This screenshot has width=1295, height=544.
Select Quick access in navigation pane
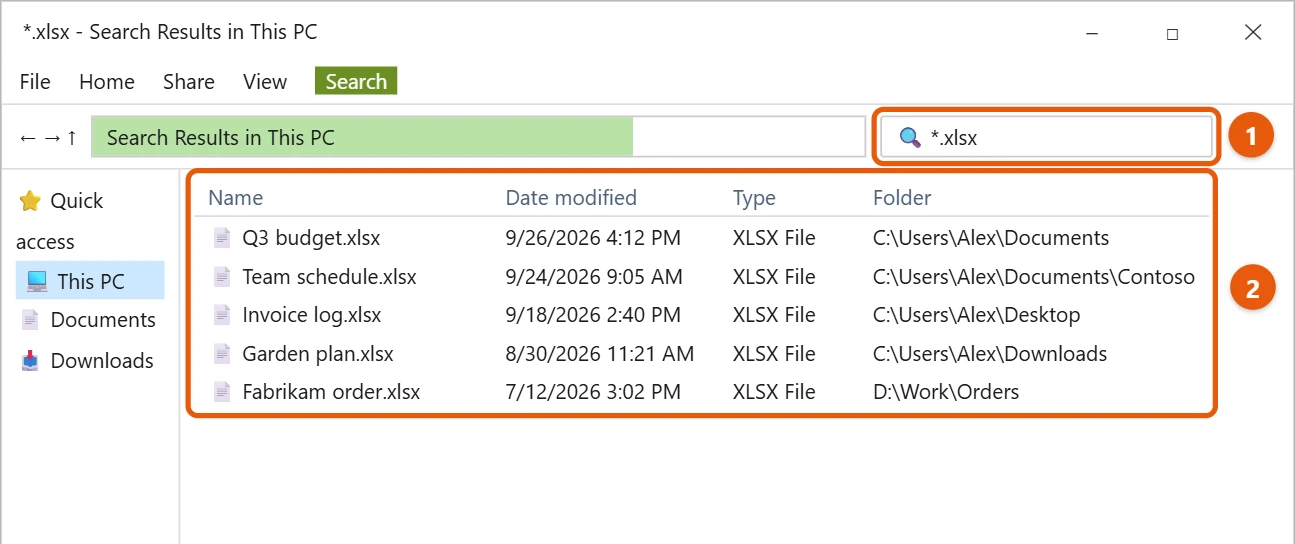coord(60,221)
